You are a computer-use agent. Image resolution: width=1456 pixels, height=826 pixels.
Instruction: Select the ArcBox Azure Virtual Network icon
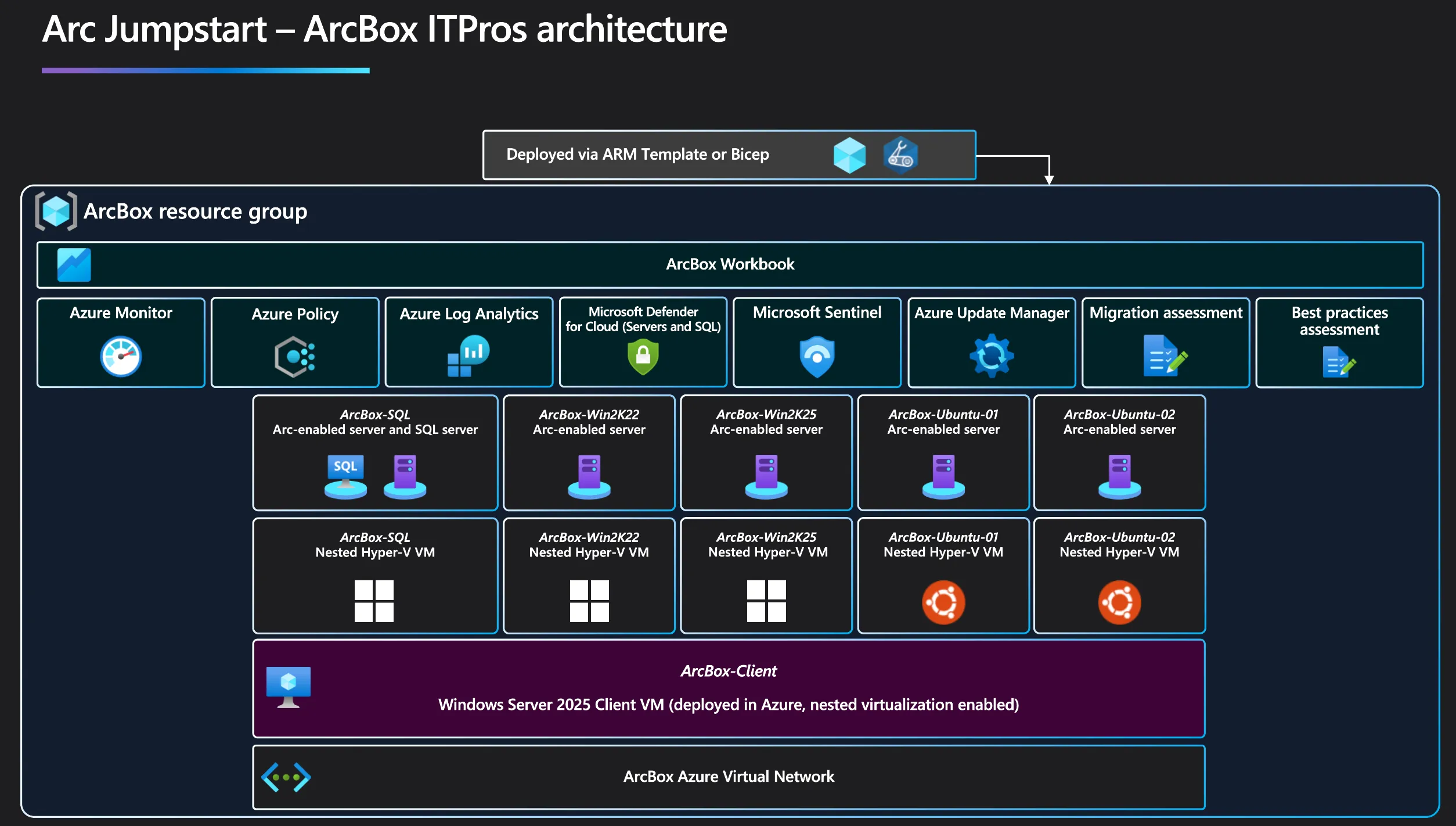(x=286, y=776)
